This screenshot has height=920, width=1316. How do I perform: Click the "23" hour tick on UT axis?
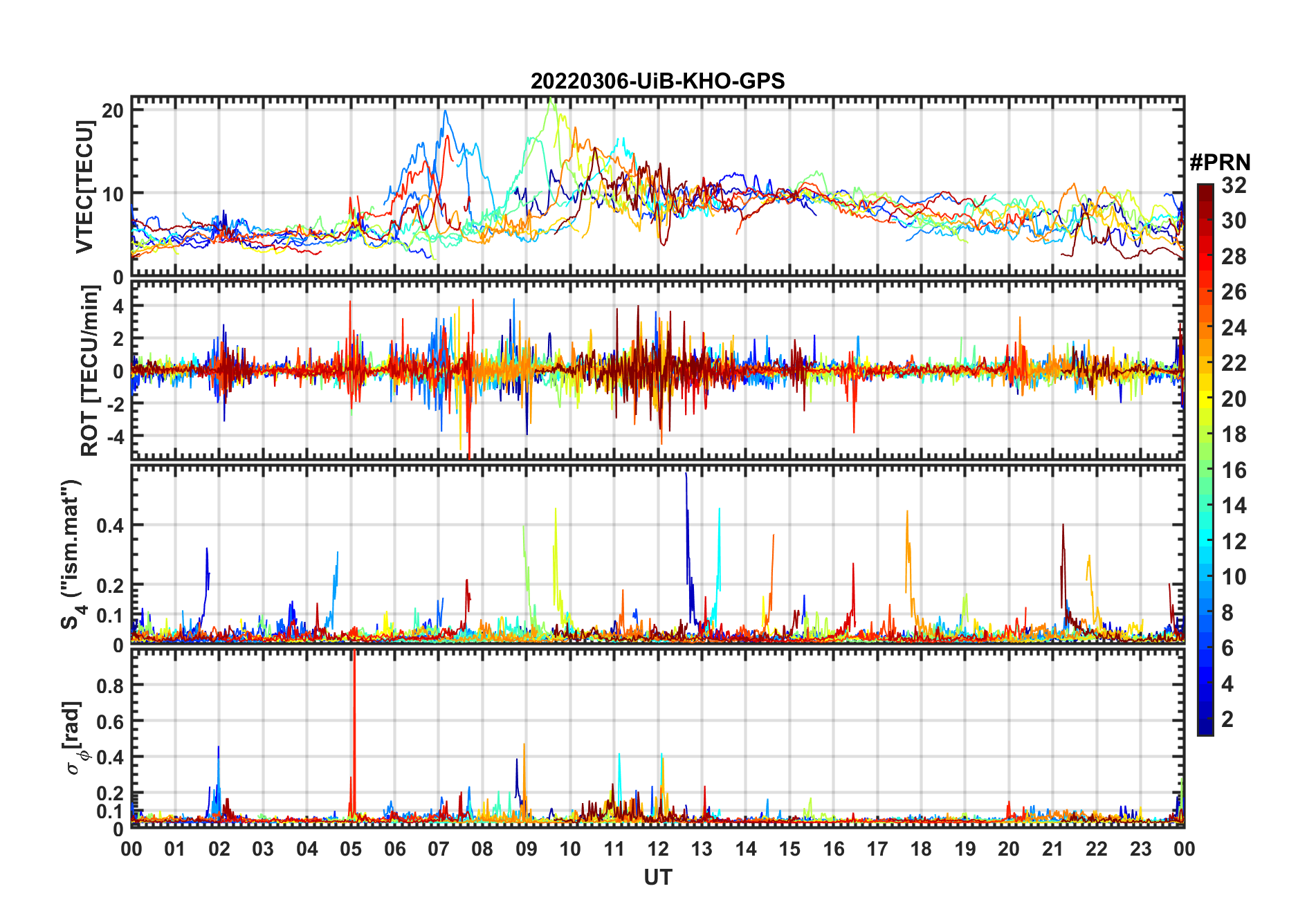1140,849
